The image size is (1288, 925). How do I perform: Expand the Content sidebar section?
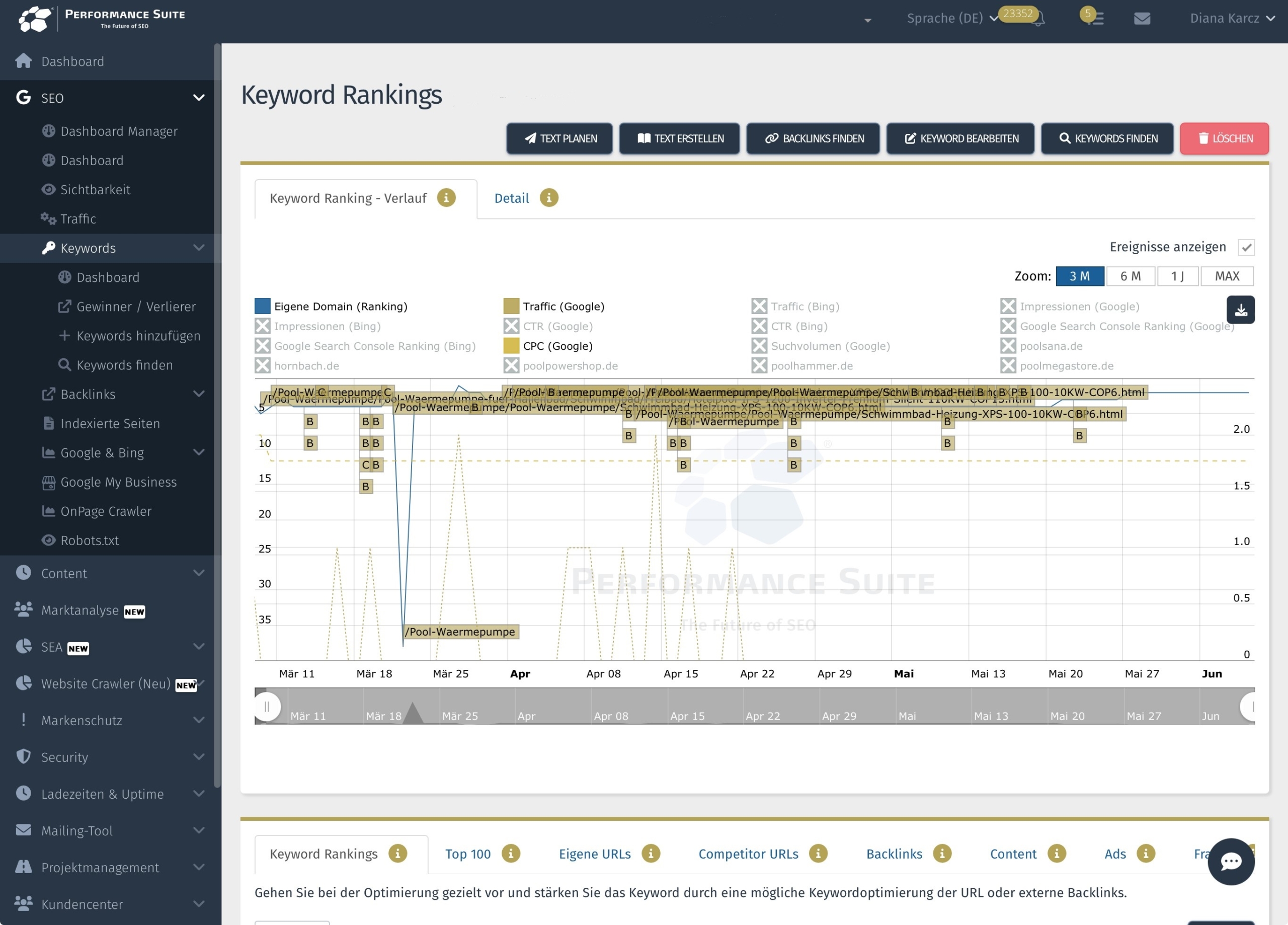pos(199,573)
